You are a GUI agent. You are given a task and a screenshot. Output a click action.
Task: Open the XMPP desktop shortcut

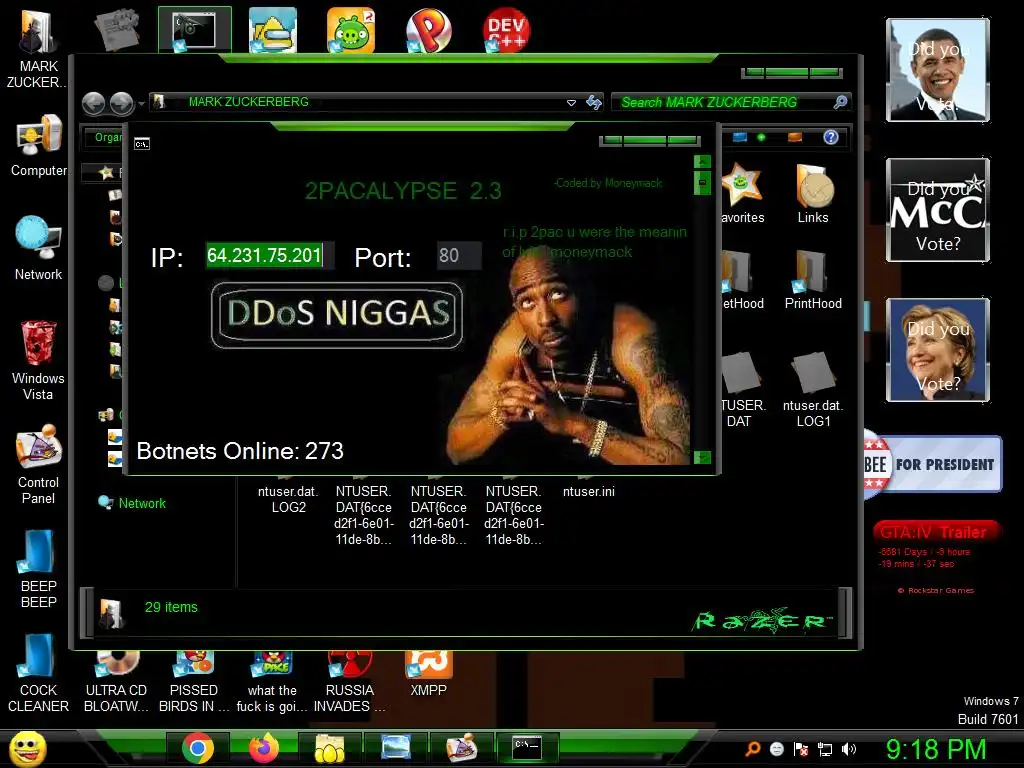coord(428,674)
